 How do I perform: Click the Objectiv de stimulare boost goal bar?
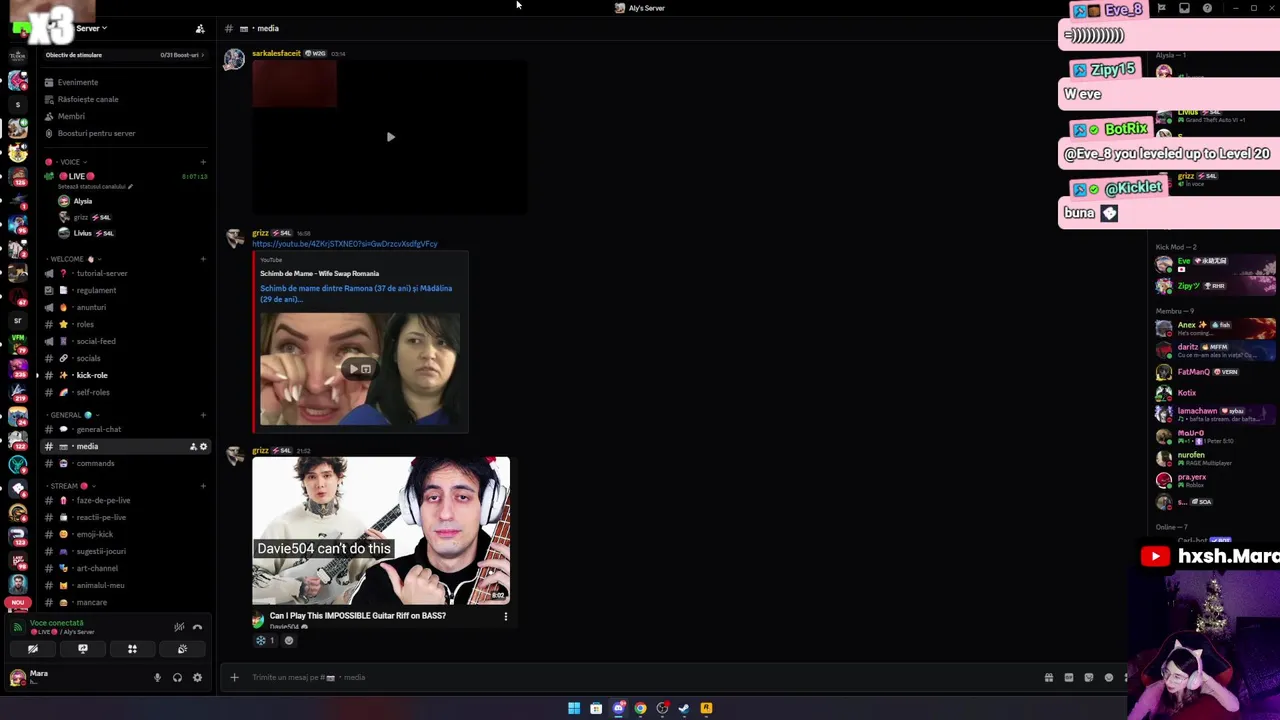point(124,55)
